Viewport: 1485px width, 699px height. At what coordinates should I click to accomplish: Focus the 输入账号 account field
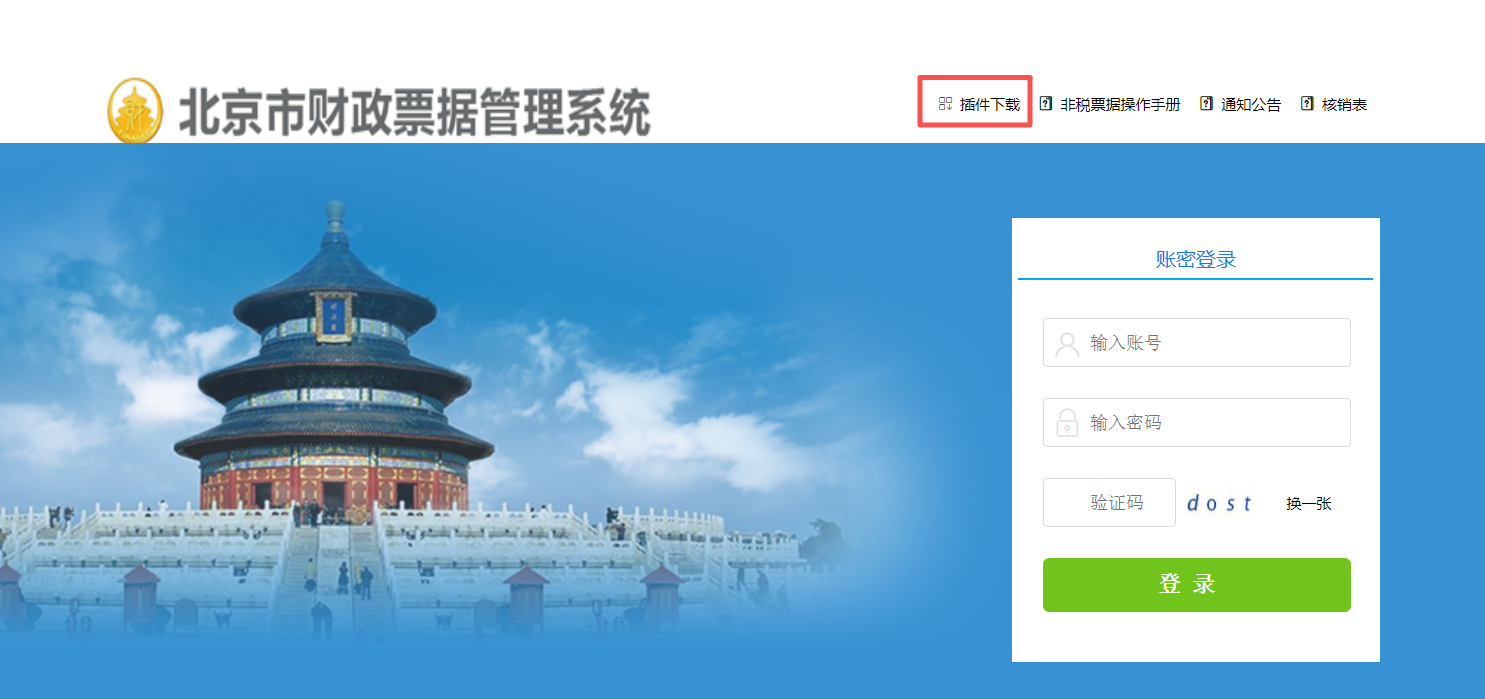point(1197,343)
